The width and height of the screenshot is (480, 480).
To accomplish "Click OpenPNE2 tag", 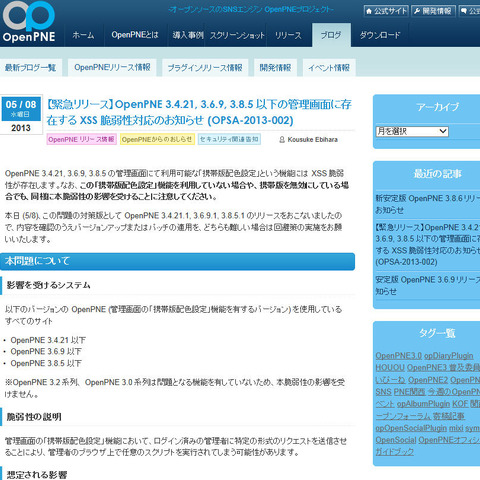I will pyautogui.click(x=428, y=380).
